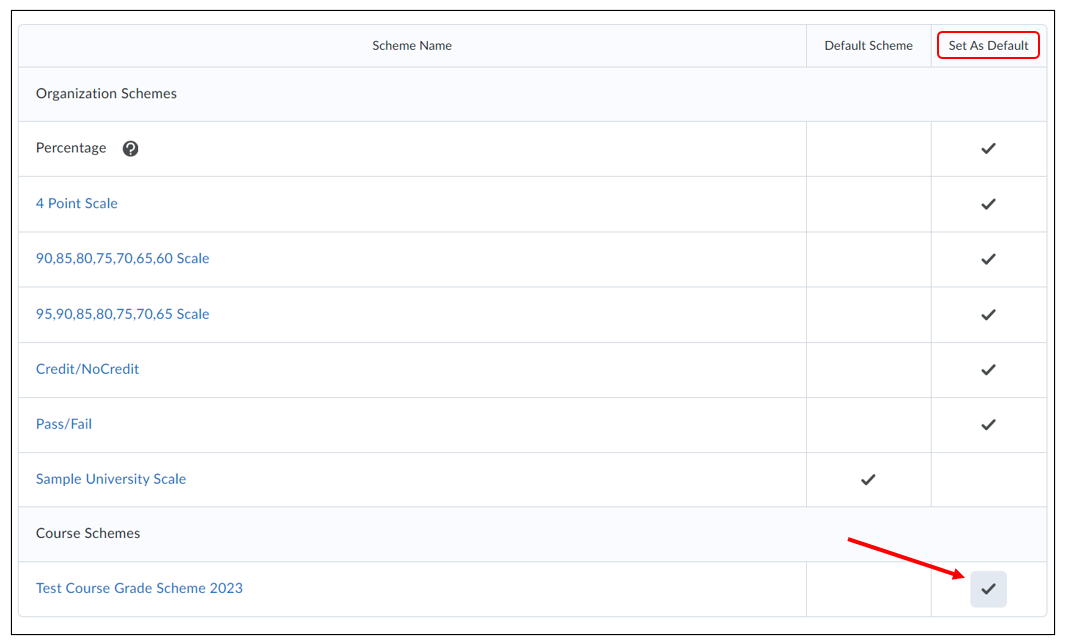Screen dimensions: 1065x644
Task: Open the 4 Point Scale scheme
Action: (x=77, y=203)
